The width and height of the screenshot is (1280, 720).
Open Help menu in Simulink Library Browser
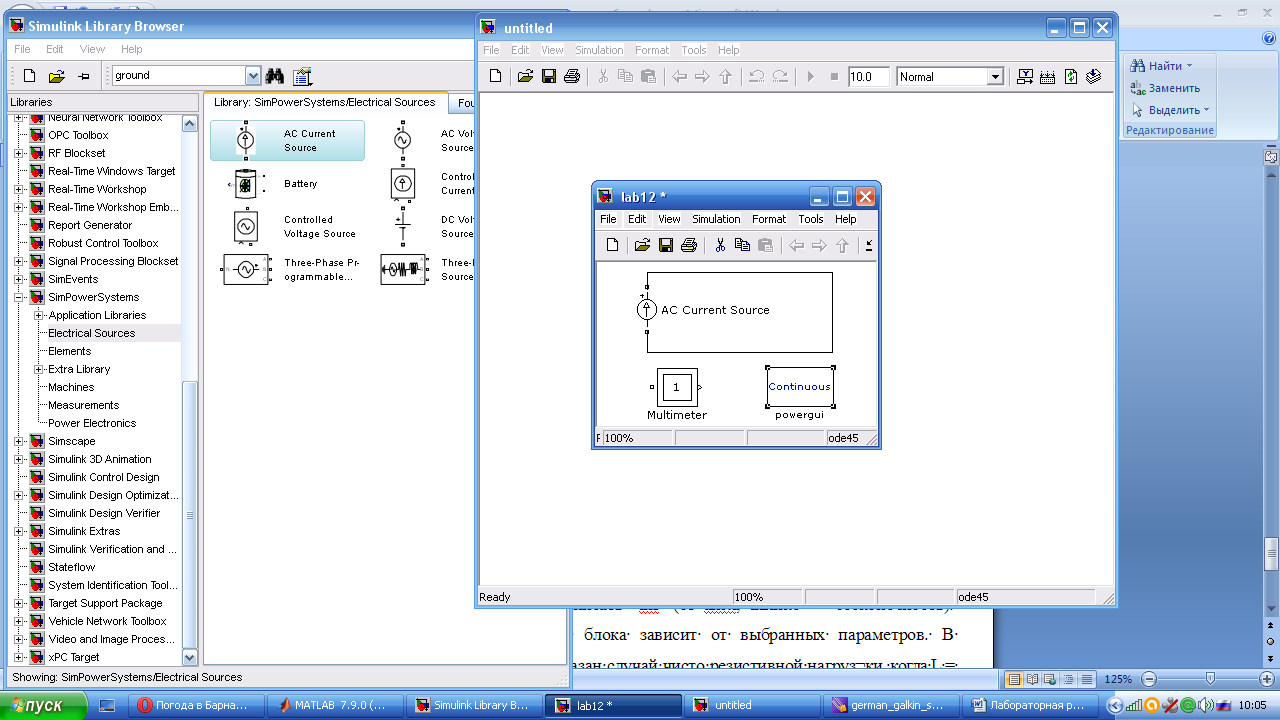point(132,49)
